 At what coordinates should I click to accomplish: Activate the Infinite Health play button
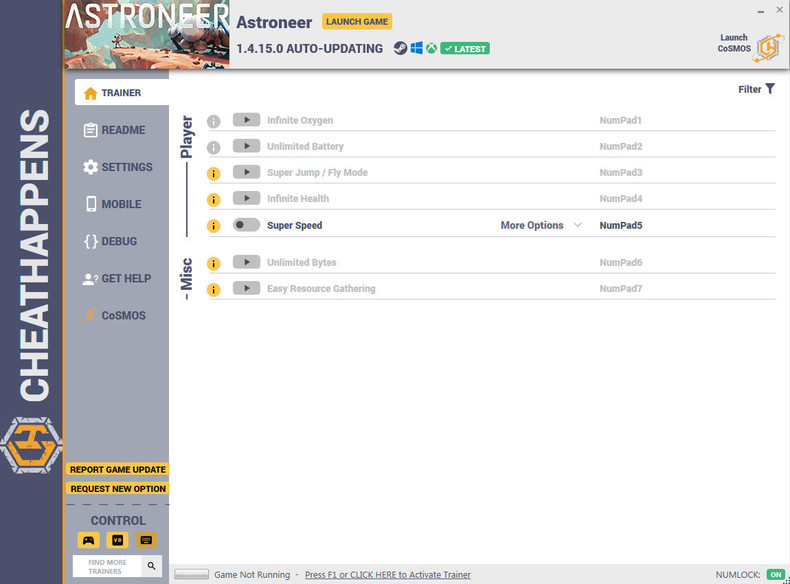[x=246, y=199]
